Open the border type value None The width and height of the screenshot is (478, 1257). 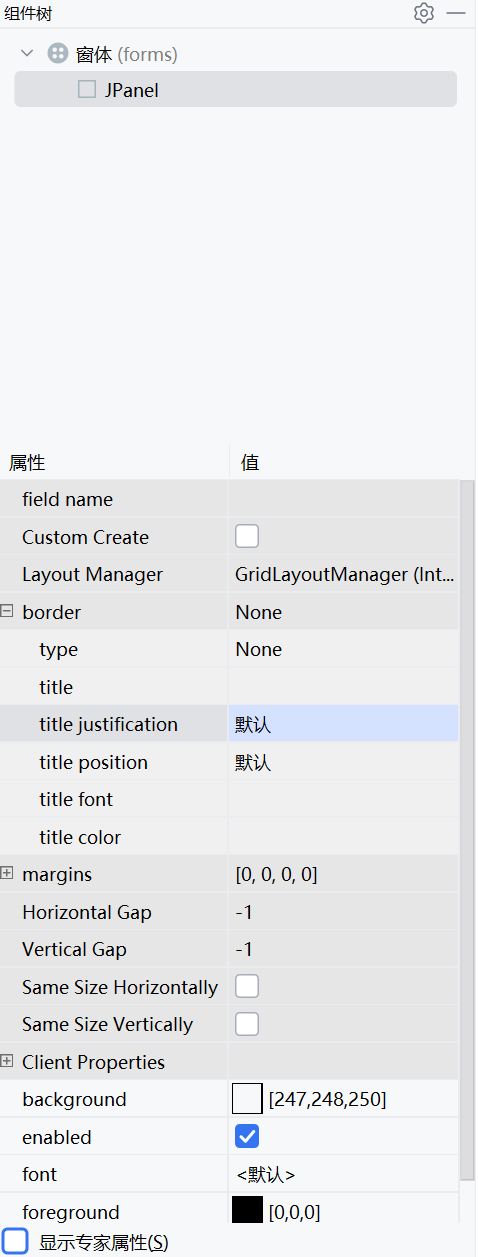344,649
